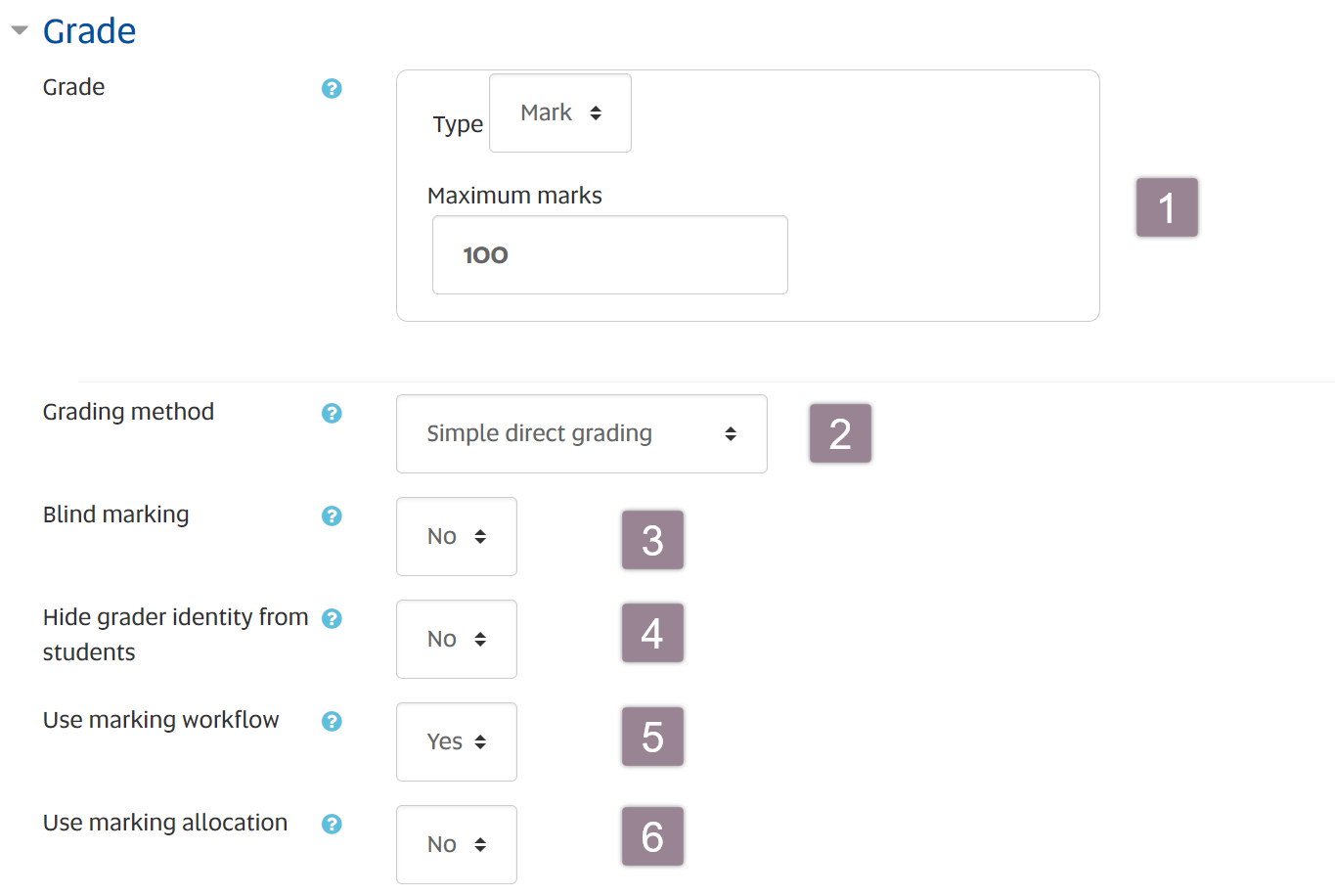Click marker number 1 beside grade box
This screenshot has height=896, width=1335.
(x=1167, y=206)
